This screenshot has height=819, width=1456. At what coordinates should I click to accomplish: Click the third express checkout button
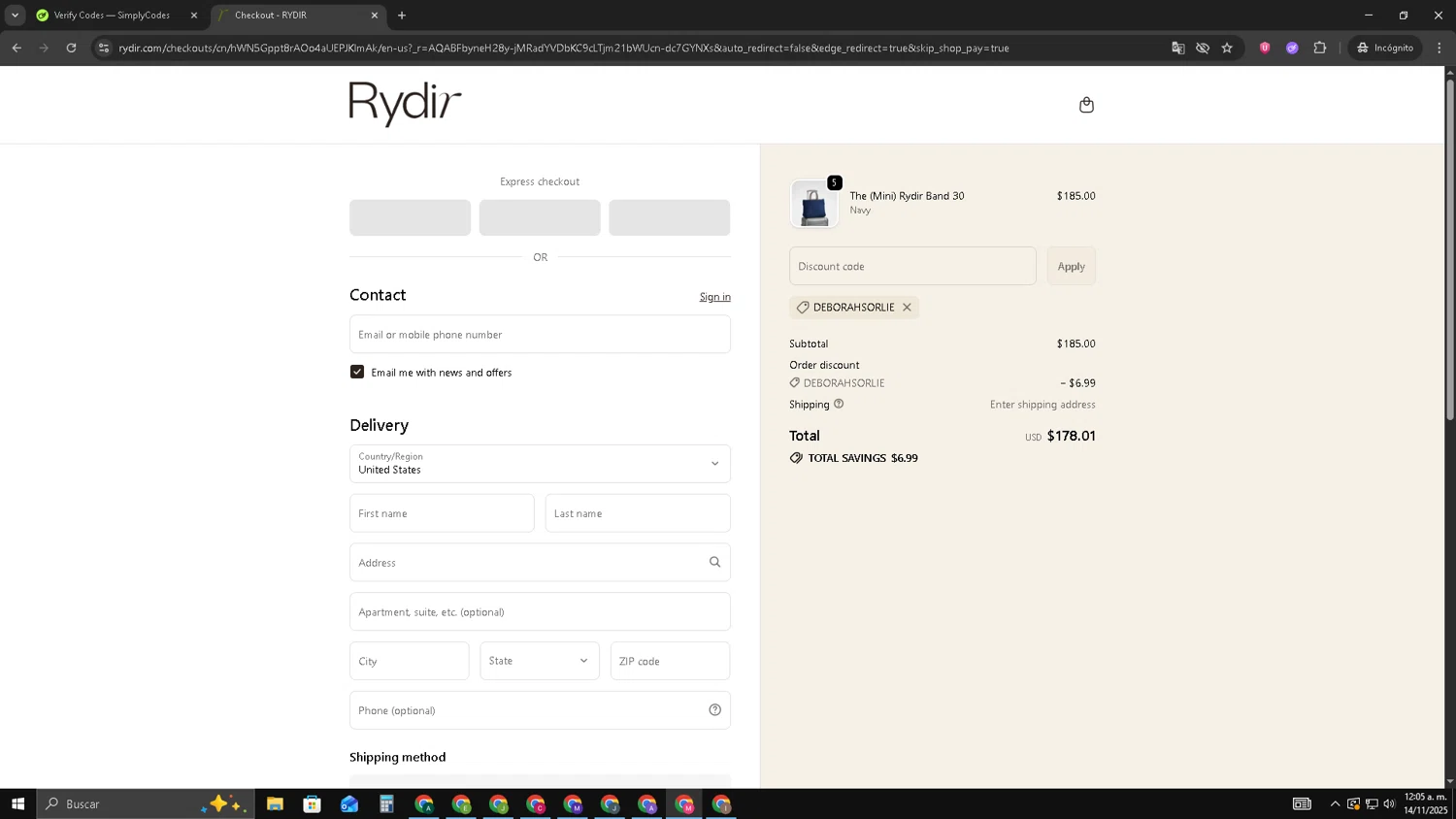pyautogui.click(x=670, y=217)
